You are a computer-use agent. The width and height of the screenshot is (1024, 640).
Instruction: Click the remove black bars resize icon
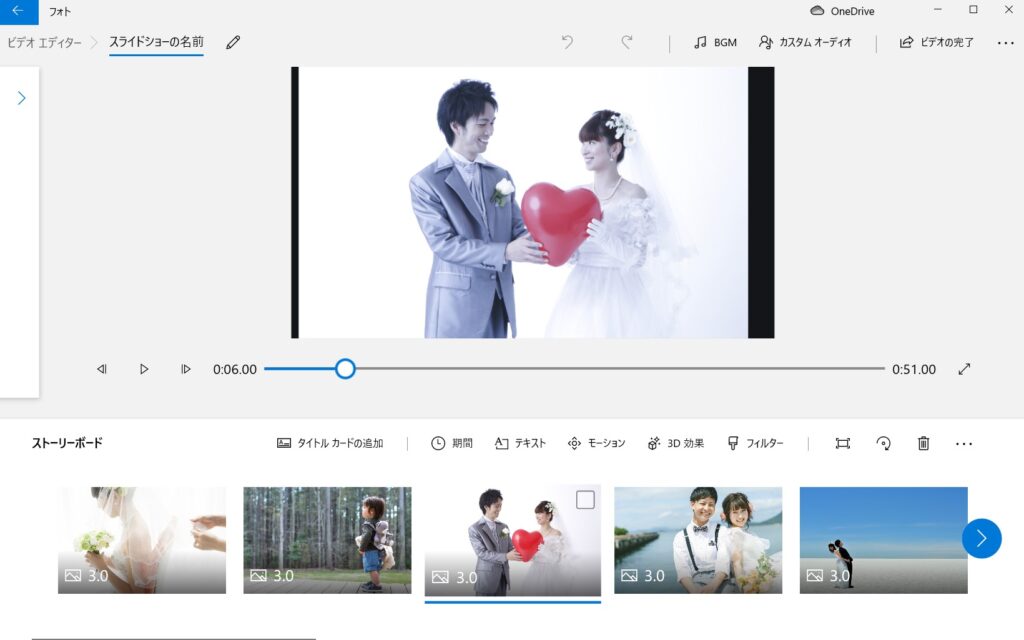tap(843, 443)
